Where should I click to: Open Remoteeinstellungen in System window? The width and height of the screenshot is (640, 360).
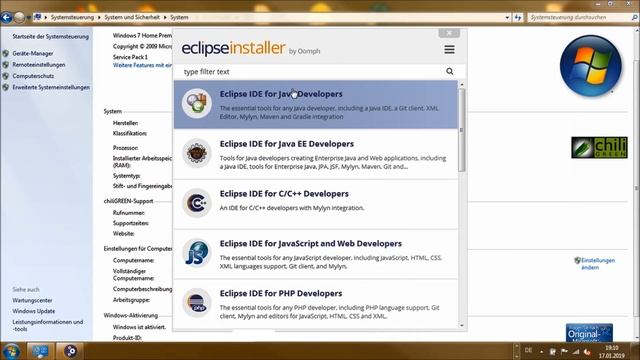click(39, 64)
